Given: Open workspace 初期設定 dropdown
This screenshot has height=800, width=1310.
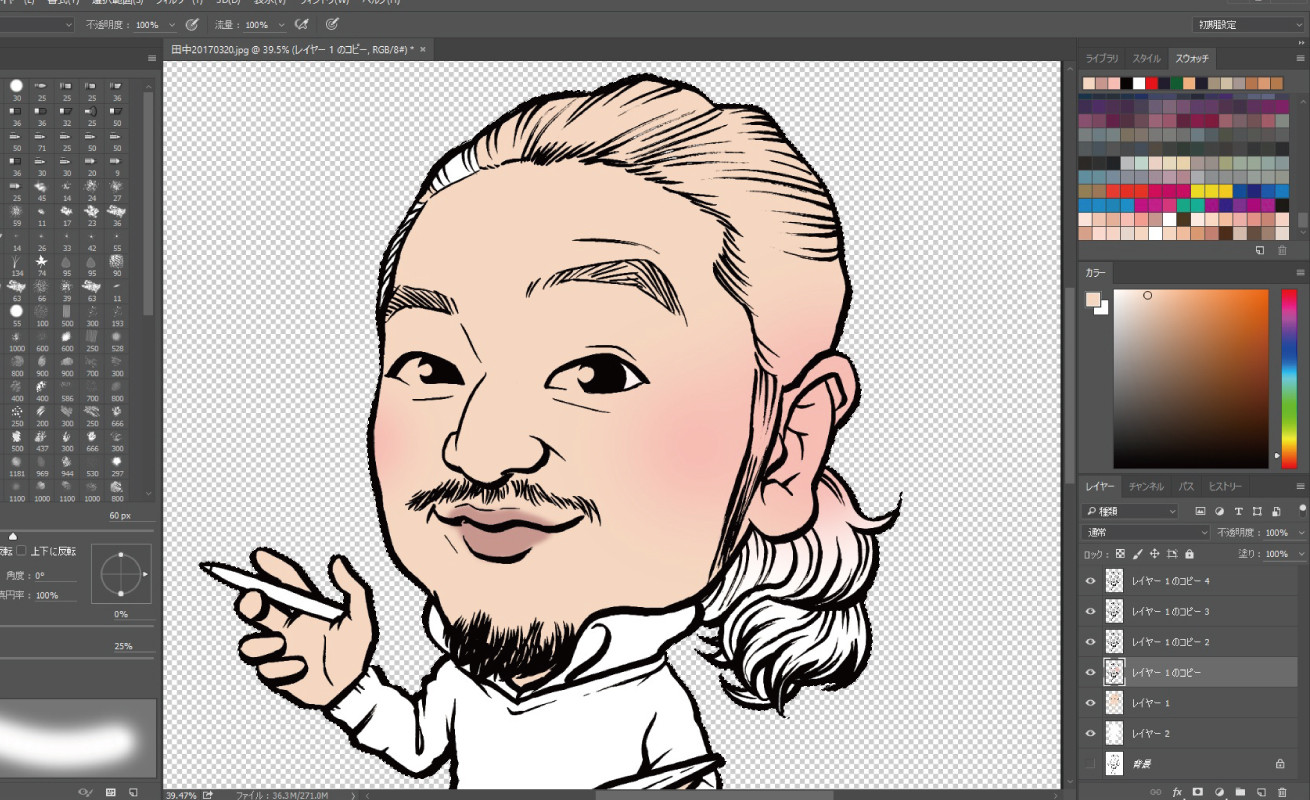Looking at the screenshot, I should click(x=1248, y=24).
